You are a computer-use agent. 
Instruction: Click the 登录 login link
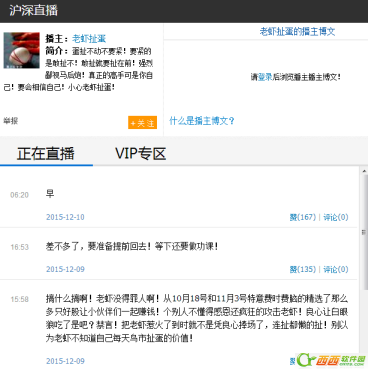coord(265,77)
